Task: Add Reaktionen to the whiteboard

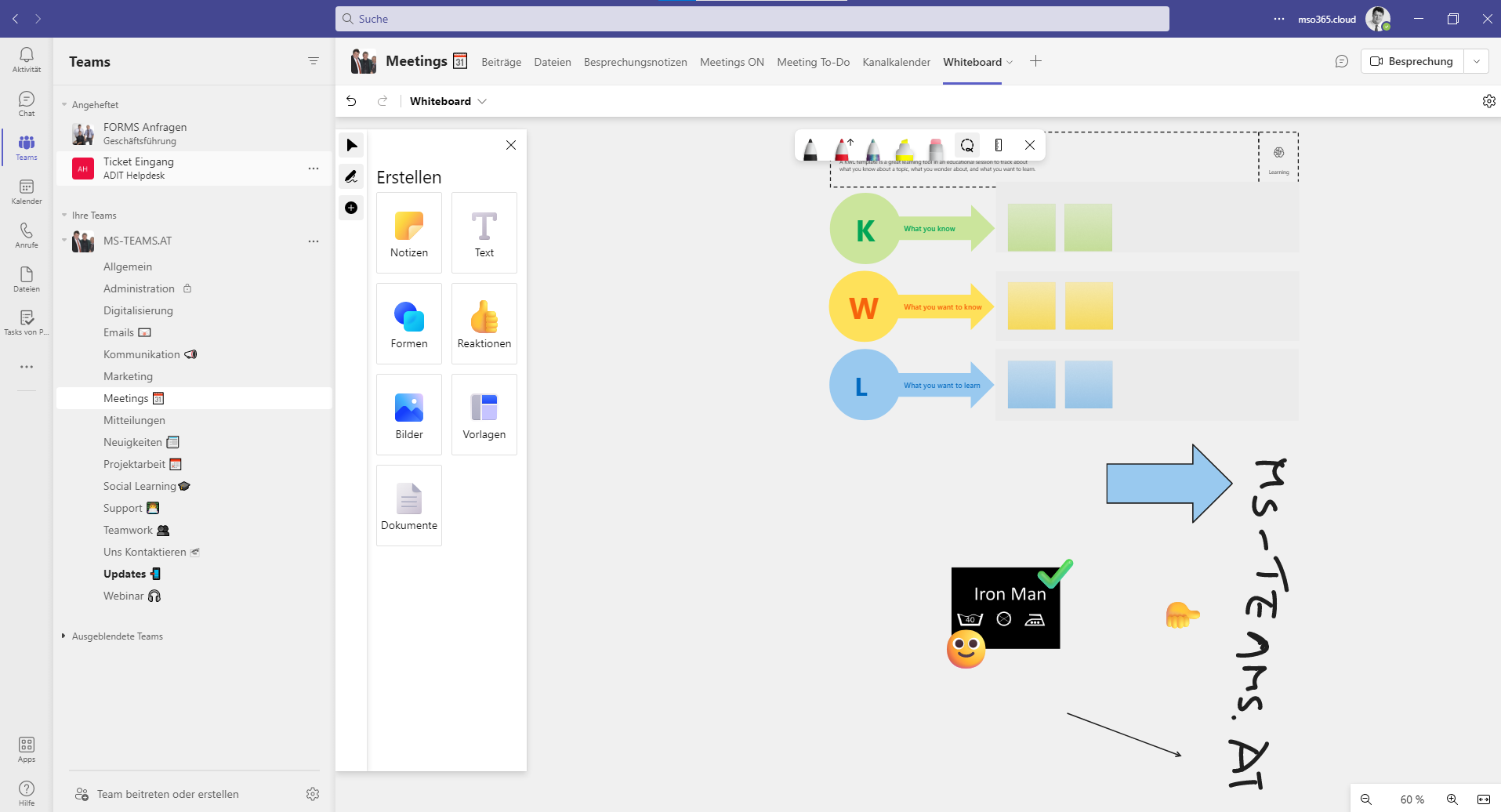Action: [484, 324]
